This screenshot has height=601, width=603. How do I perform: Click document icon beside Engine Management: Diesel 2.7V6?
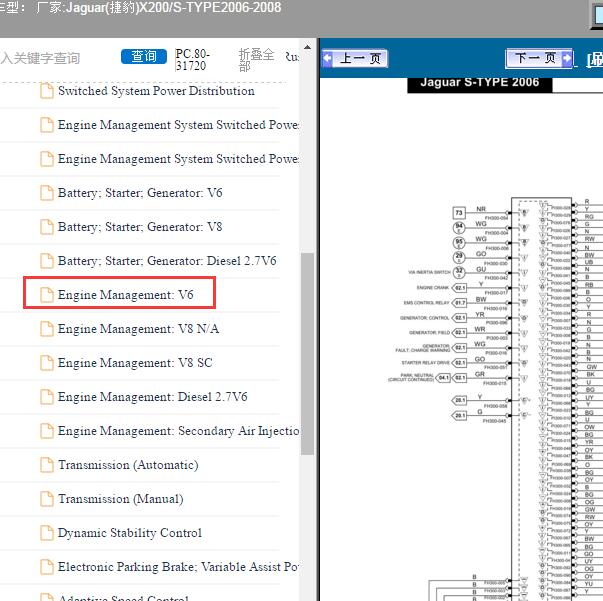47,397
